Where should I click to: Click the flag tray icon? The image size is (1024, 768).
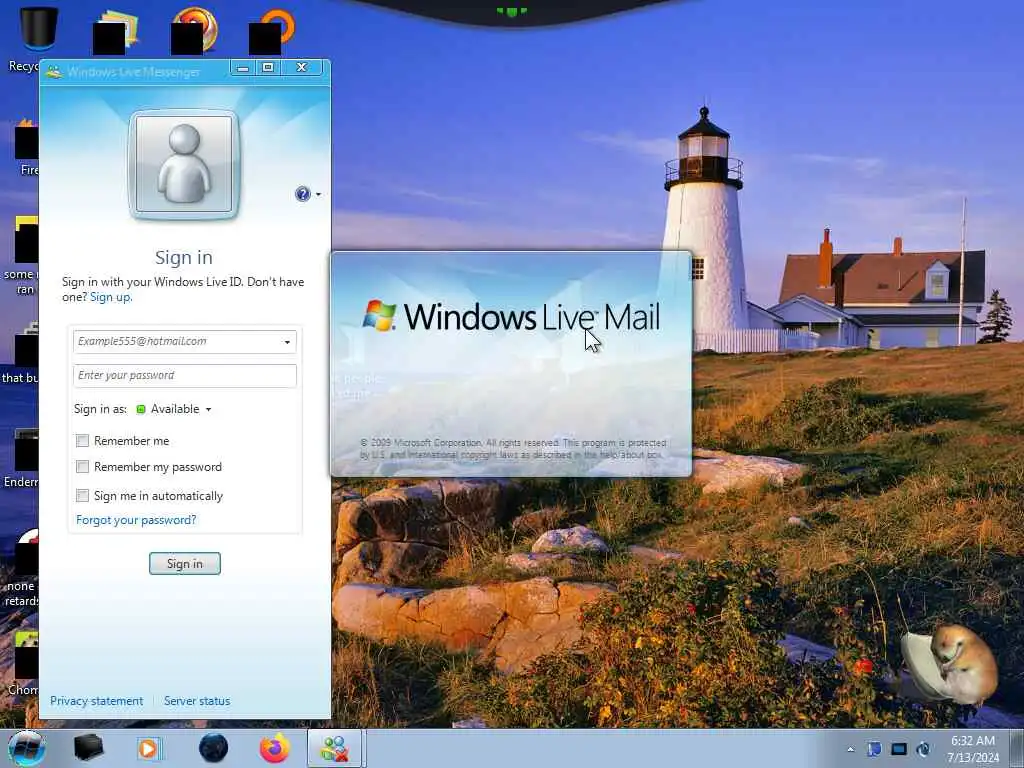(874, 749)
